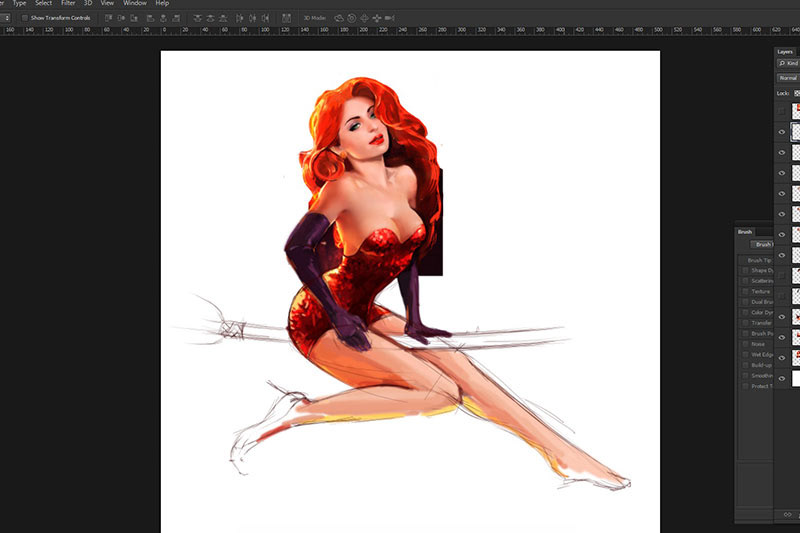800x533 pixels.
Task: Click the link layers icon at panel bottom
Action: [x=787, y=515]
